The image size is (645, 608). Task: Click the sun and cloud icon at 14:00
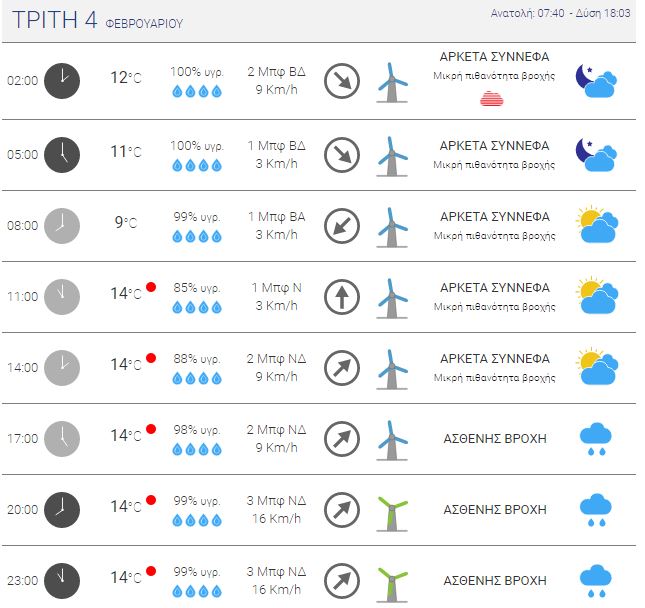[x=597, y=366]
